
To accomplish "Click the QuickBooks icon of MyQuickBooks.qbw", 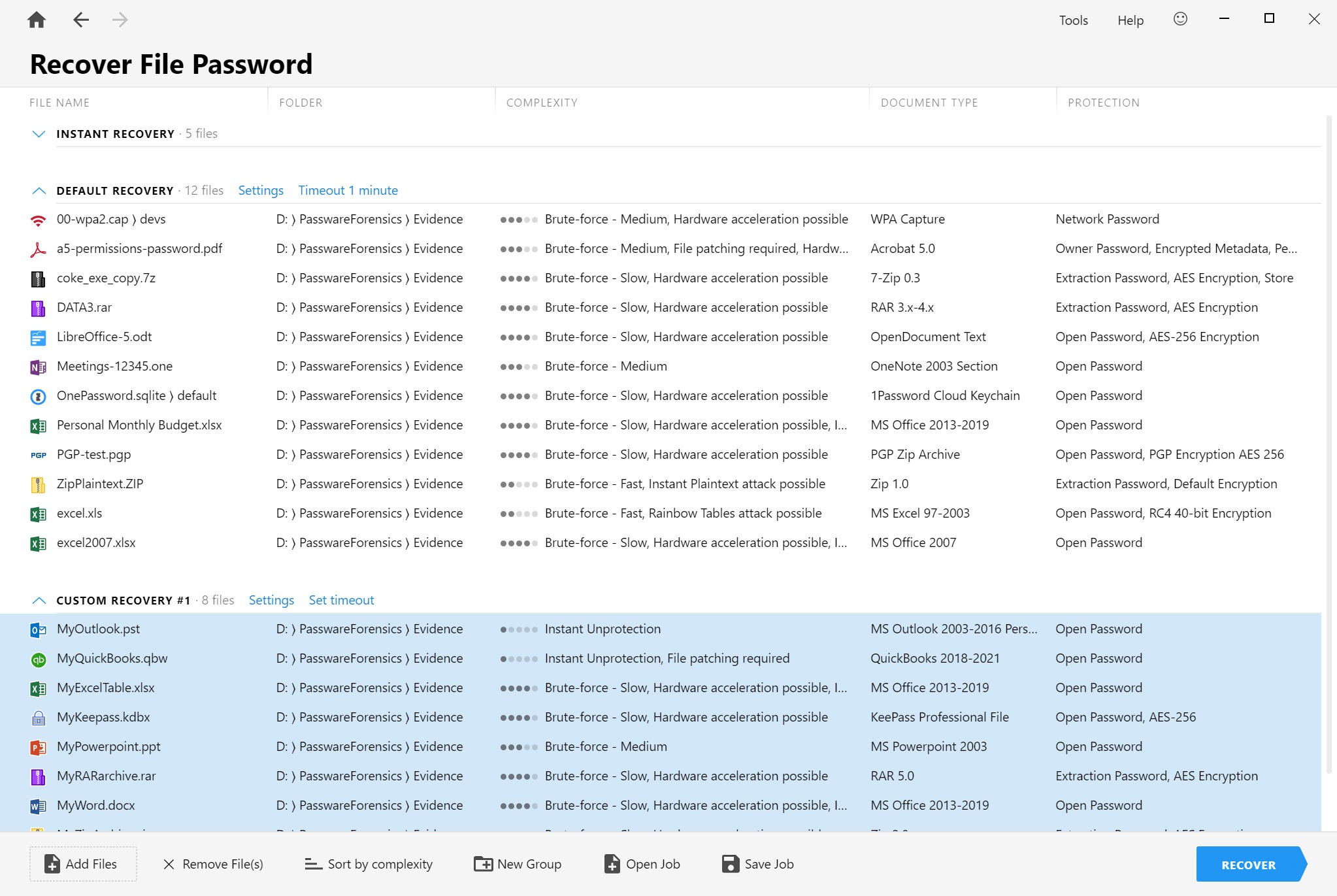I will [x=39, y=659].
